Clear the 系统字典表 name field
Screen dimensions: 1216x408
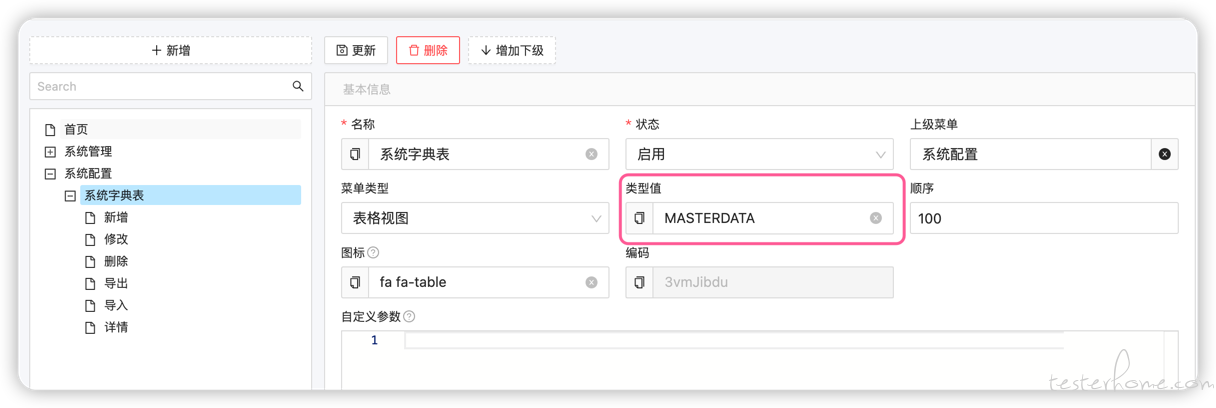pyautogui.click(x=591, y=154)
